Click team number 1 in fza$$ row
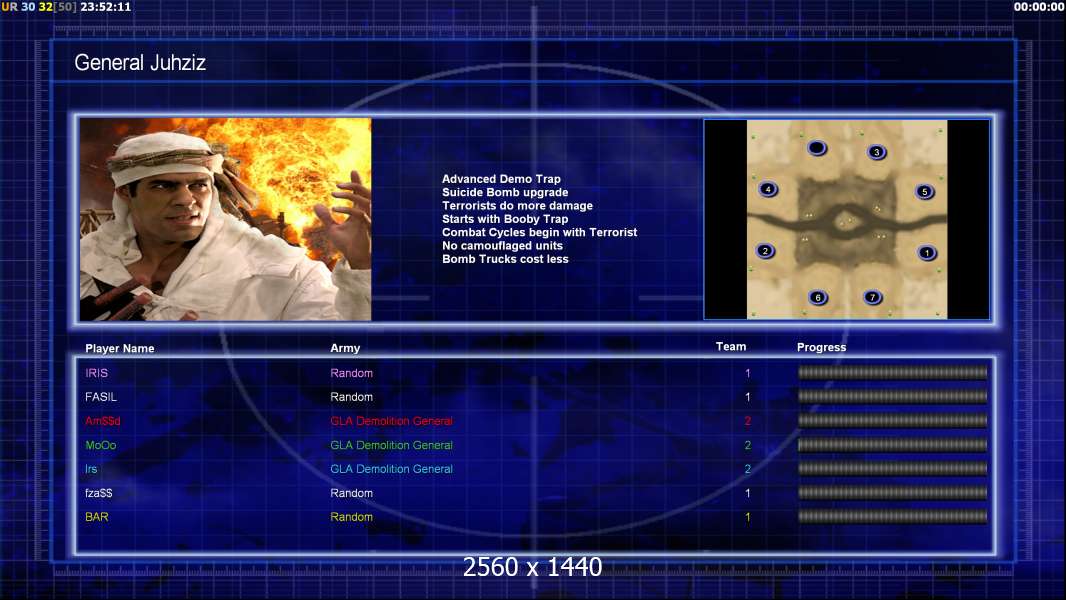The image size is (1066, 600). pyautogui.click(x=747, y=493)
